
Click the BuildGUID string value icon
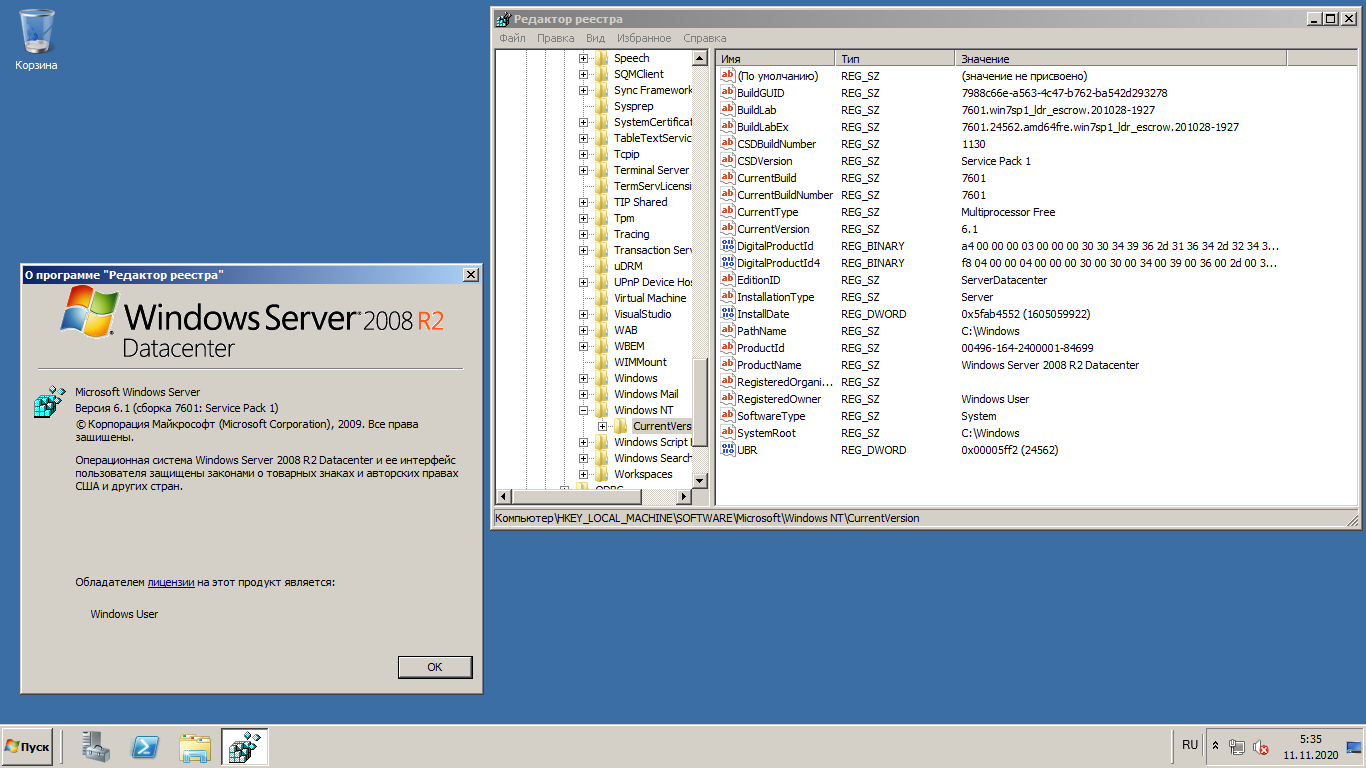(x=727, y=93)
